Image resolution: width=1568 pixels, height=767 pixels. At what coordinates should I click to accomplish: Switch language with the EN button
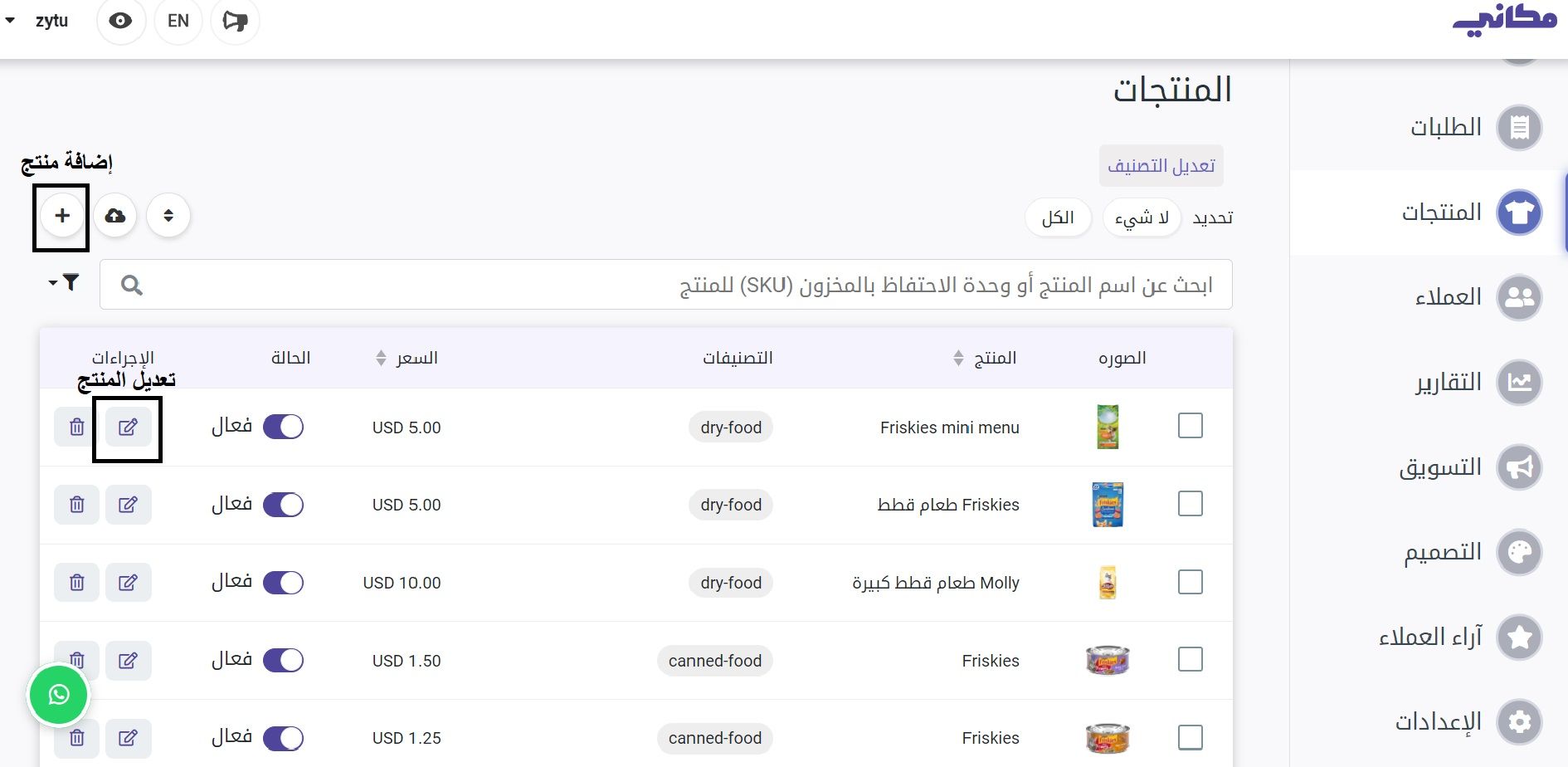[178, 21]
